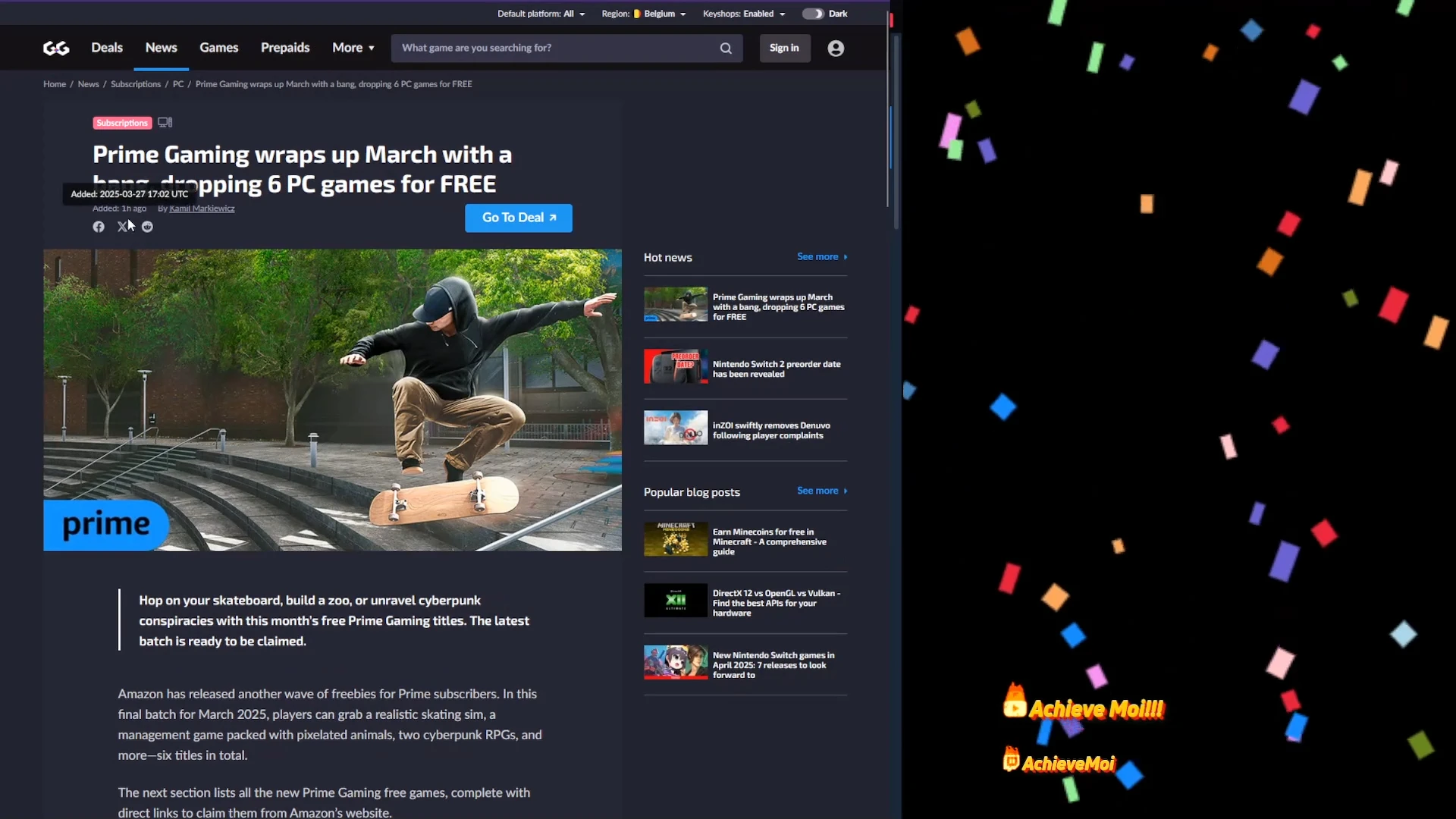Image resolution: width=1456 pixels, height=819 pixels.
Task: Click the Sign in button
Action: pyautogui.click(x=784, y=49)
